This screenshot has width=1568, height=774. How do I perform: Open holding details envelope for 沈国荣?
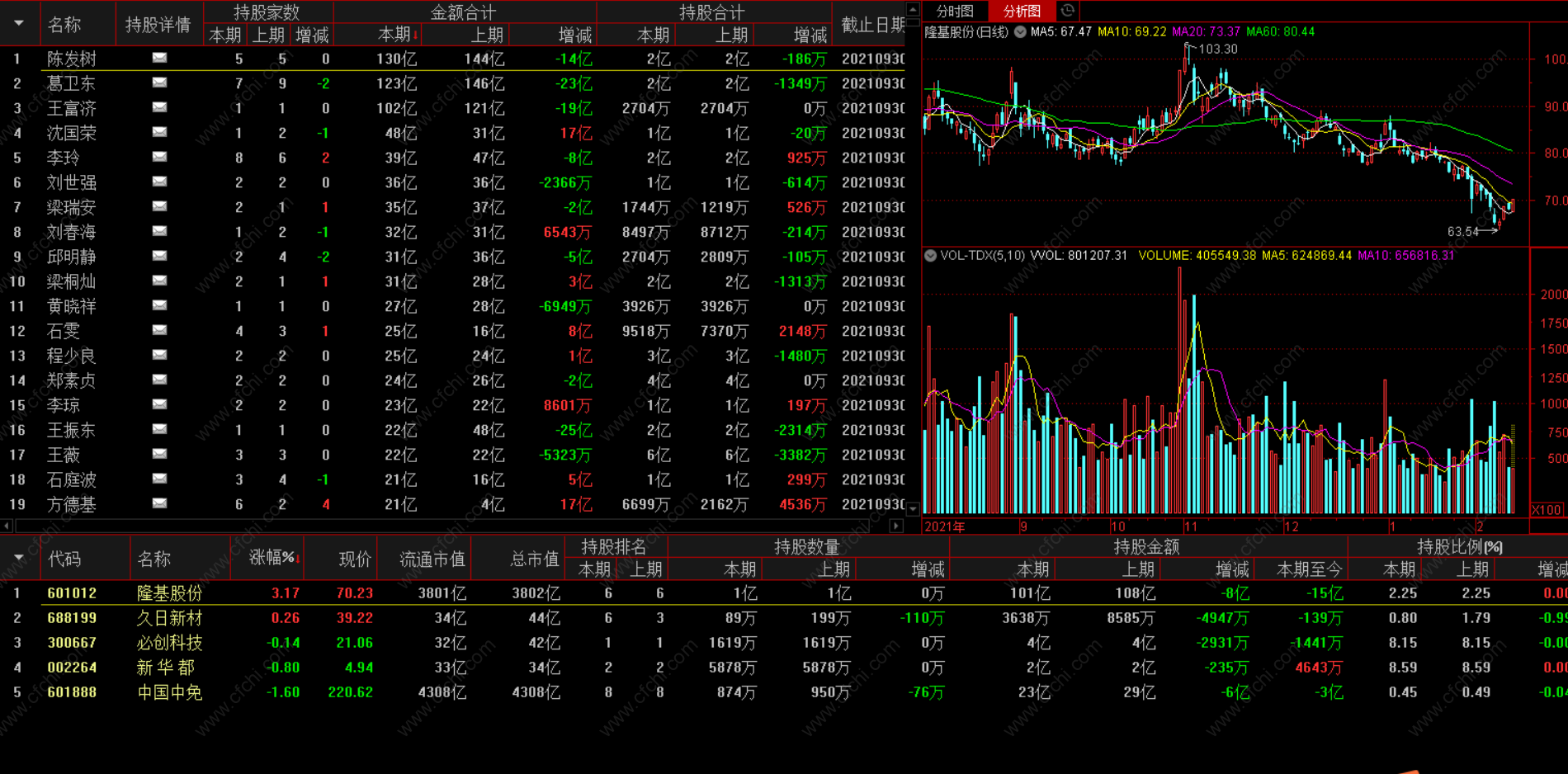(159, 132)
